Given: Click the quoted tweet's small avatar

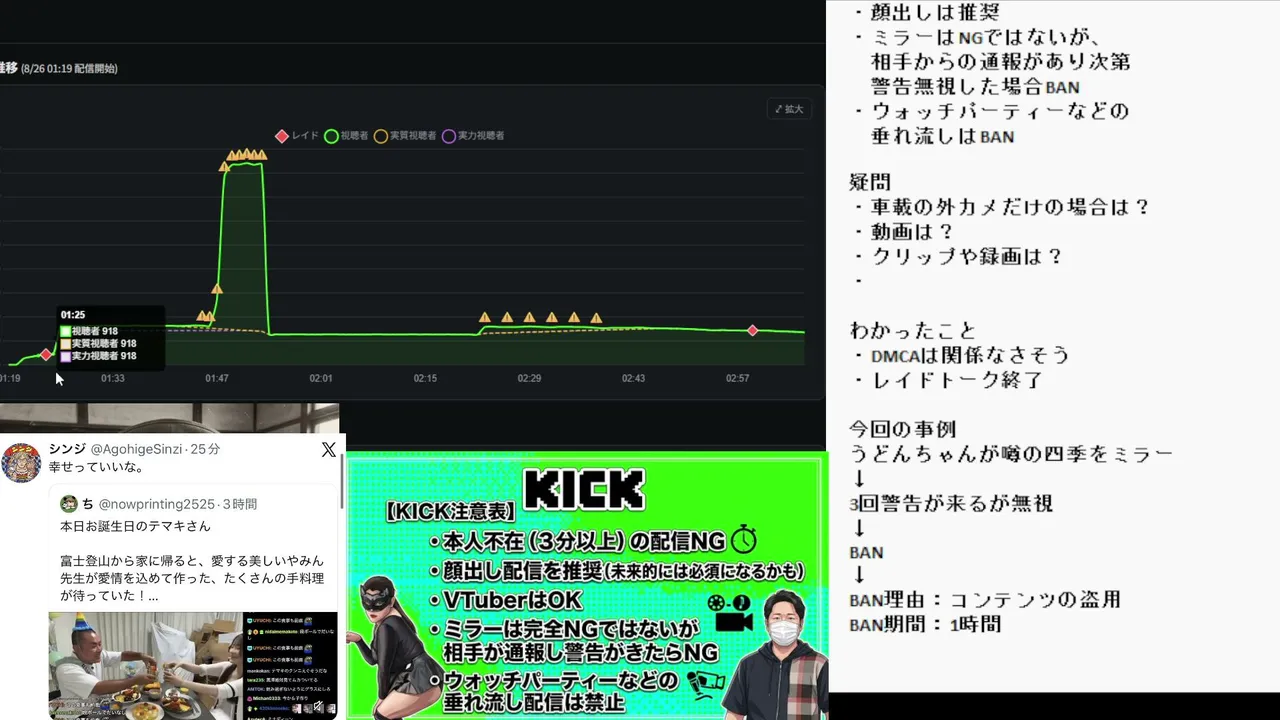Looking at the screenshot, I should click(x=69, y=504).
